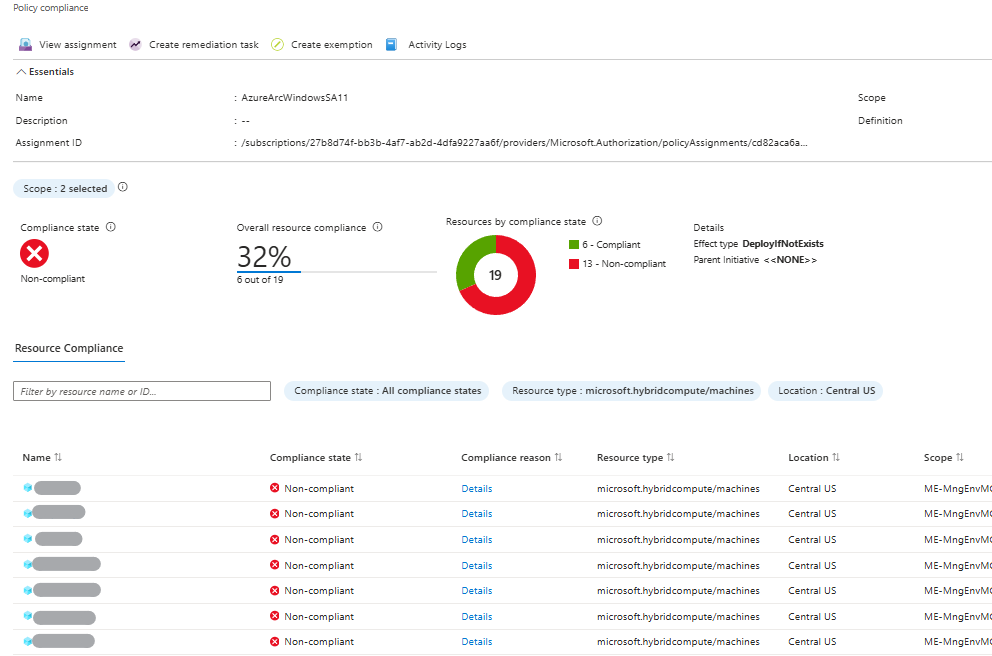This screenshot has width=992, height=656.
Task: Click info icon beside Resources by compliance state
Action: pyautogui.click(x=597, y=221)
